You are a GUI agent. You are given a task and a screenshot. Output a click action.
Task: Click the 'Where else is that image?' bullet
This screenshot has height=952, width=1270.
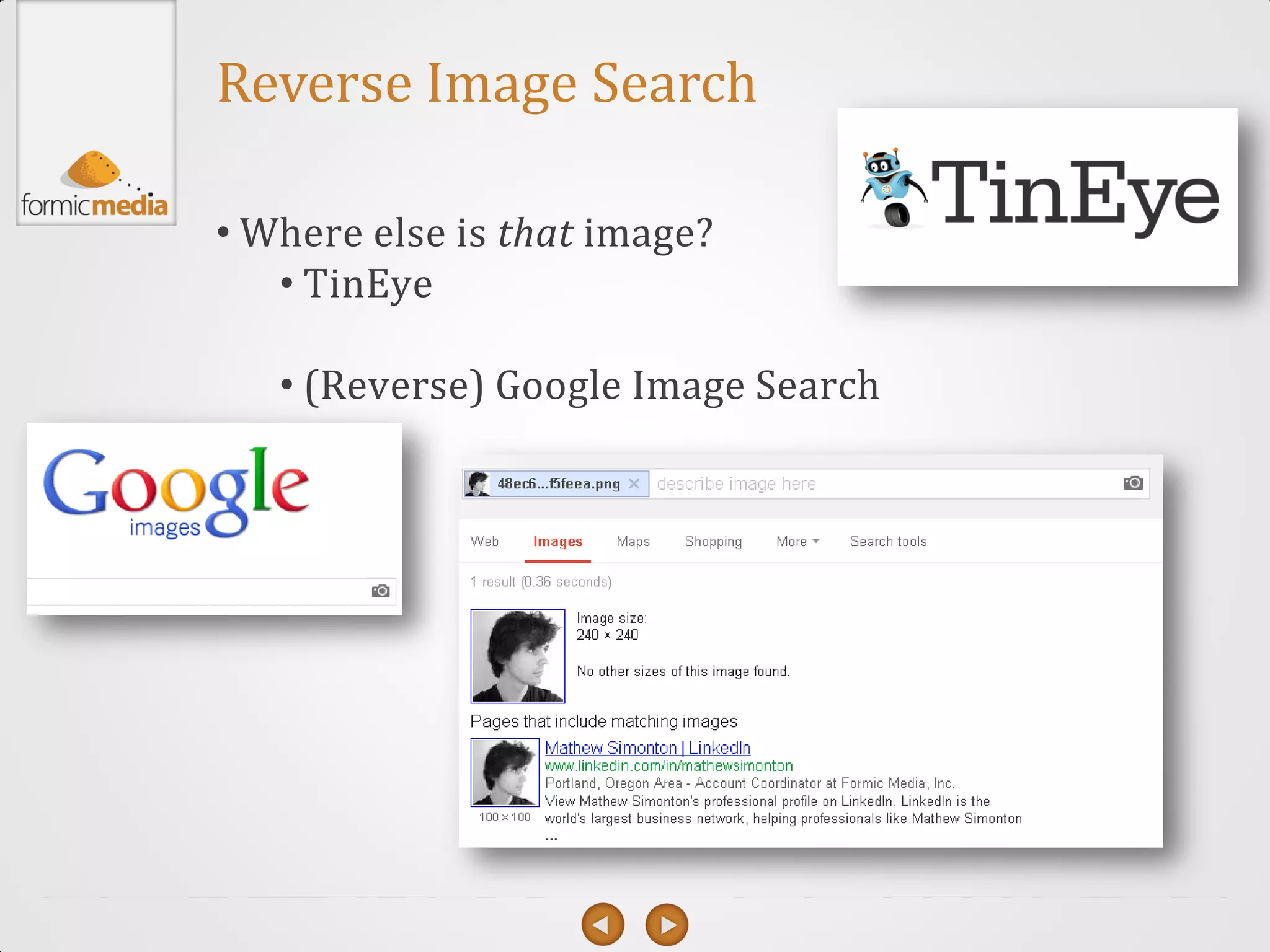tap(476, 233)
